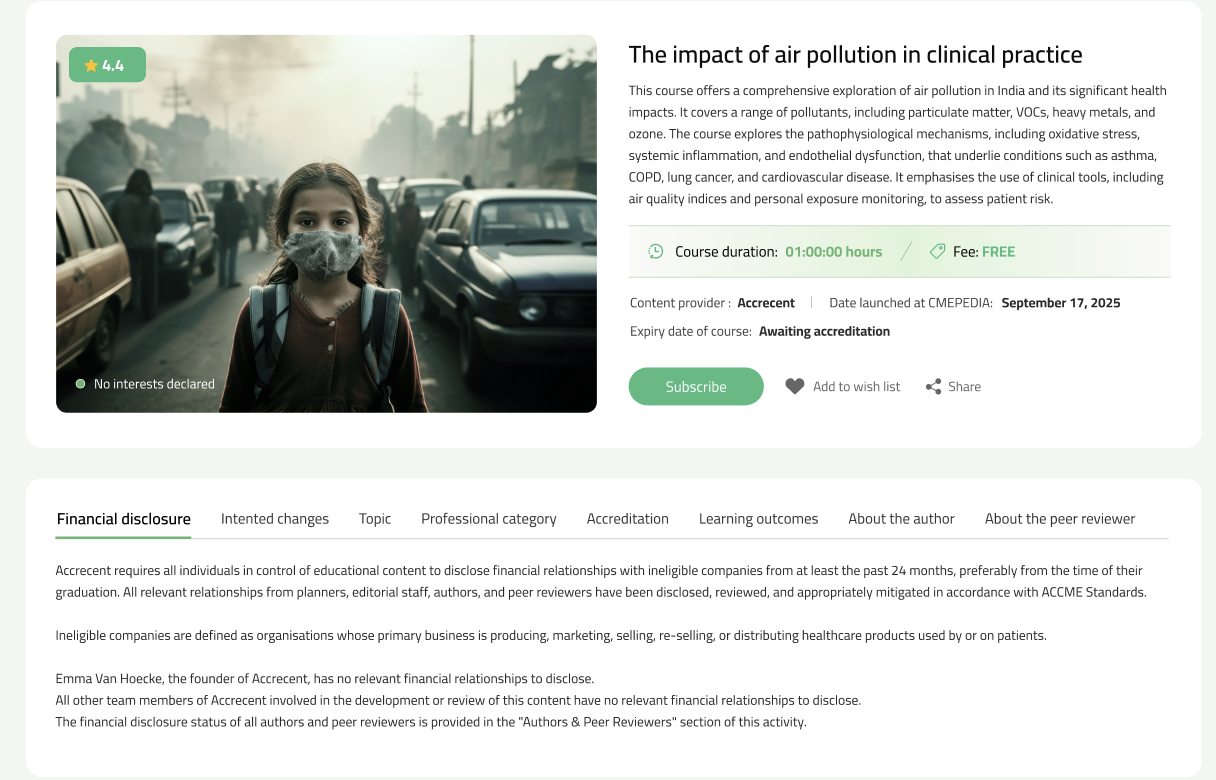Click the September 17, 2025 launch date
1216x780 pixels.
click(x=1061, y=303)
